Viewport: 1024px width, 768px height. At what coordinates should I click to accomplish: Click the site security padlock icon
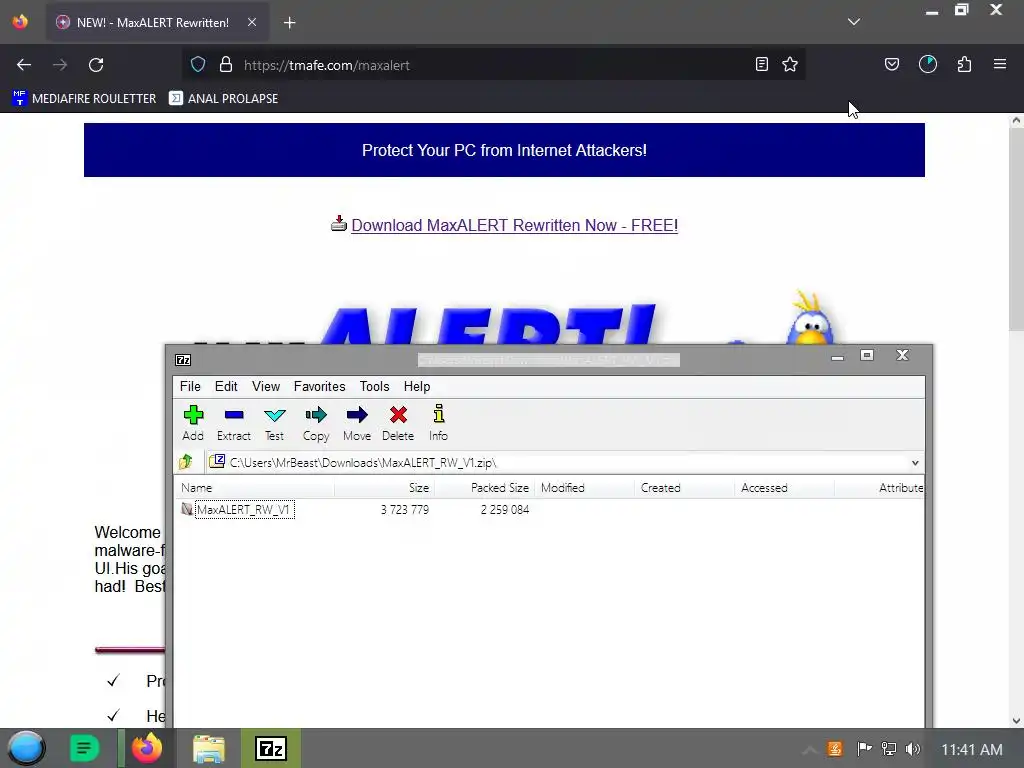coord(226,65)
